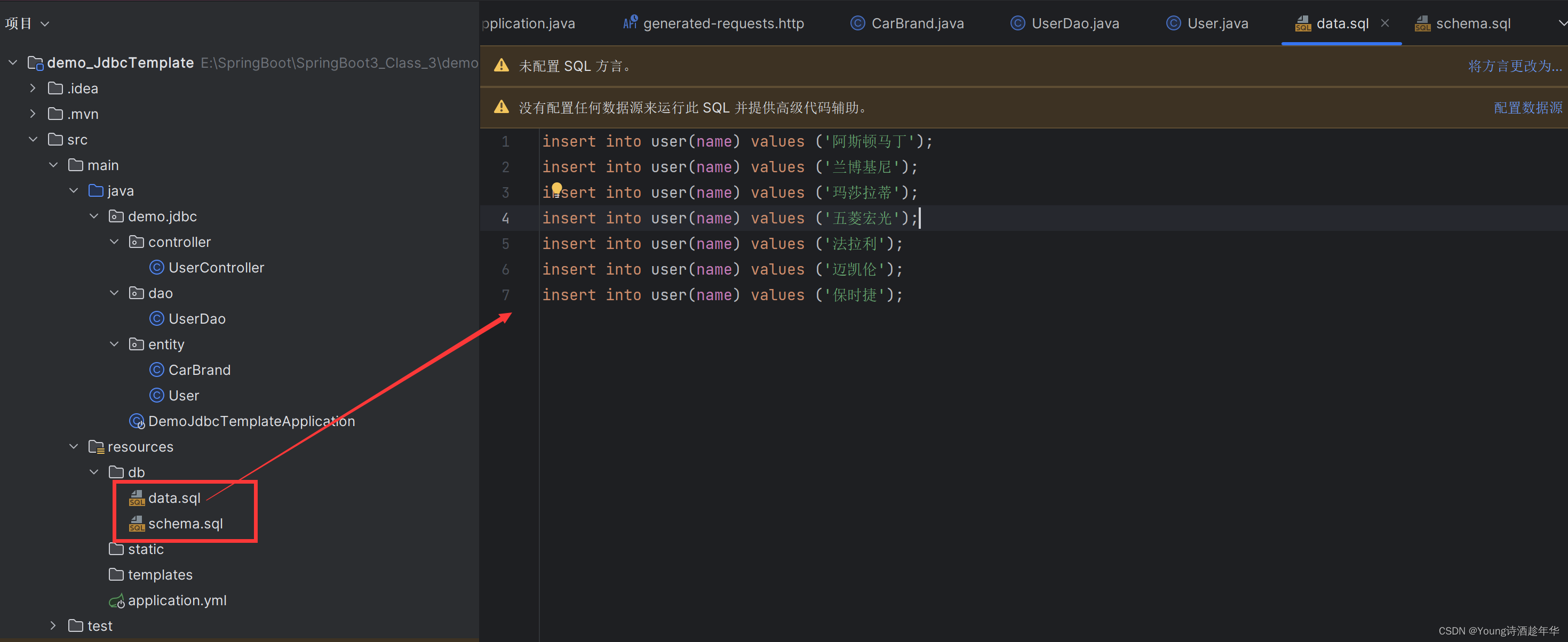Collapse the resources folder
This screenshot has width=1568, height=642.
(x=74, y=446)
